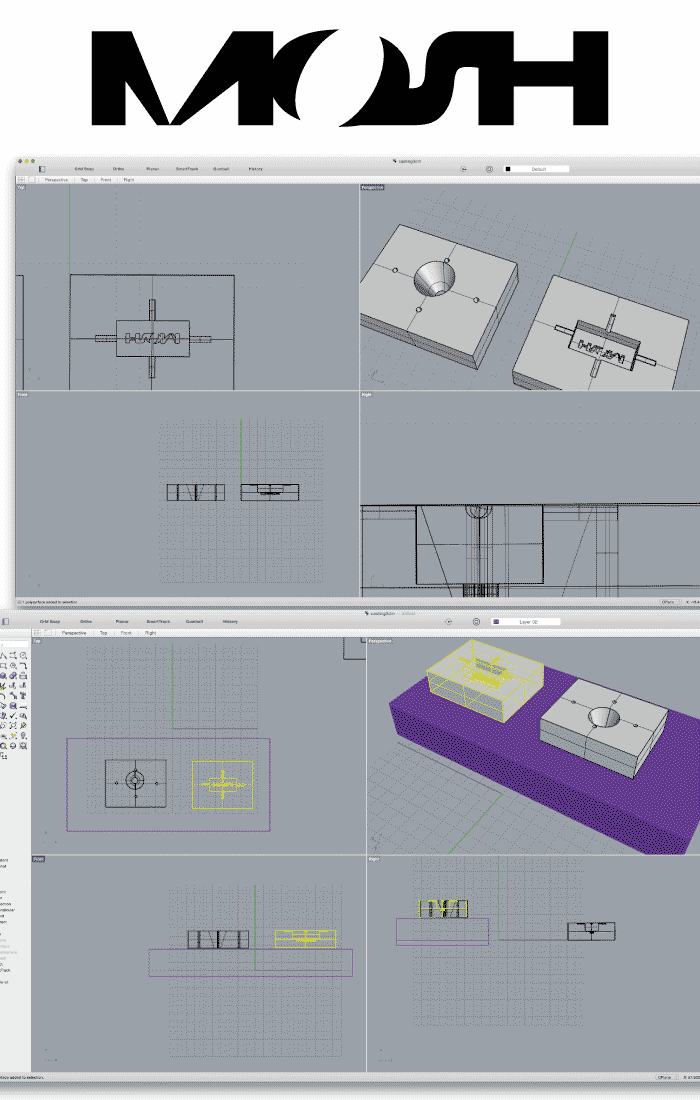The width and height of the screenshot is (700, 1100).
Task: Select the fillet corner tool in palette
Action: click(23, 665)
